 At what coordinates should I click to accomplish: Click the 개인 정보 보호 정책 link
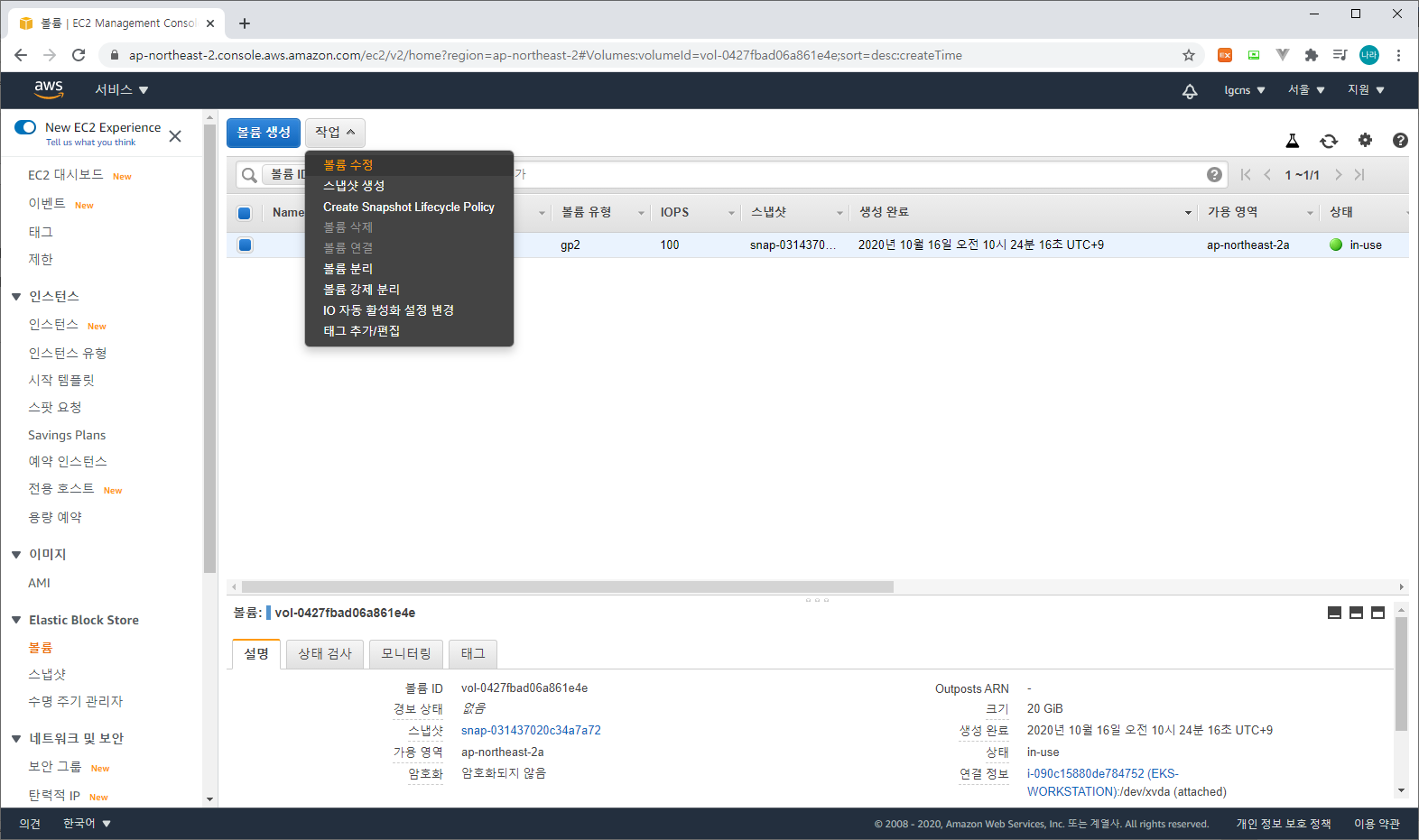(x=1284, y=824)
